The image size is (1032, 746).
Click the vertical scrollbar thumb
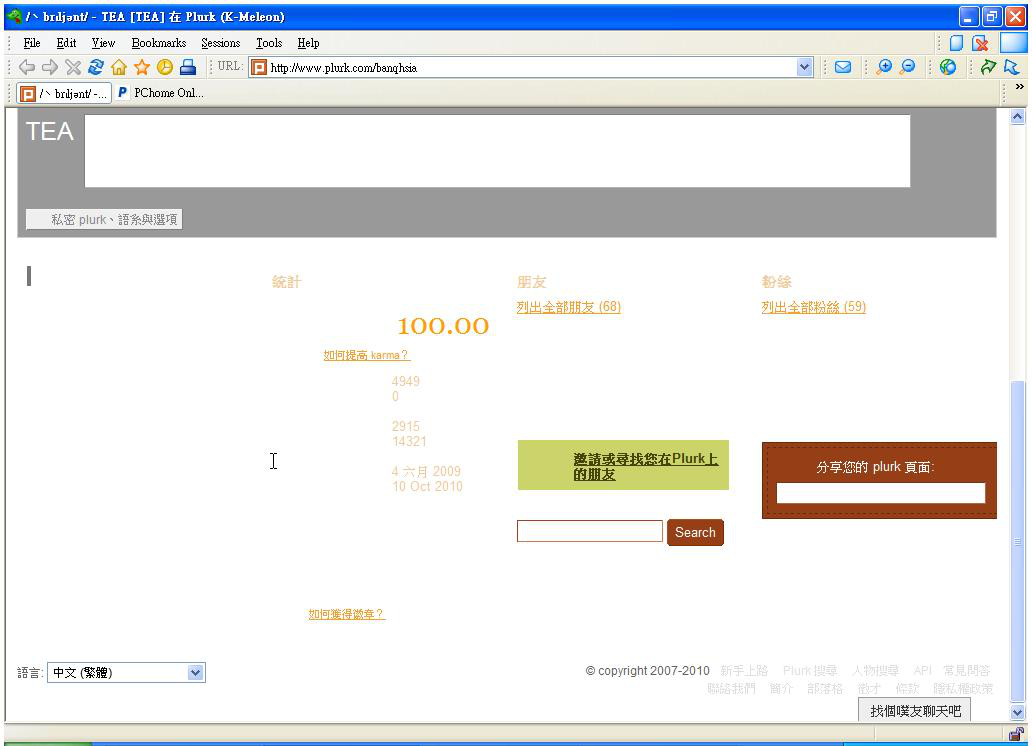(x=1018, y=540)
